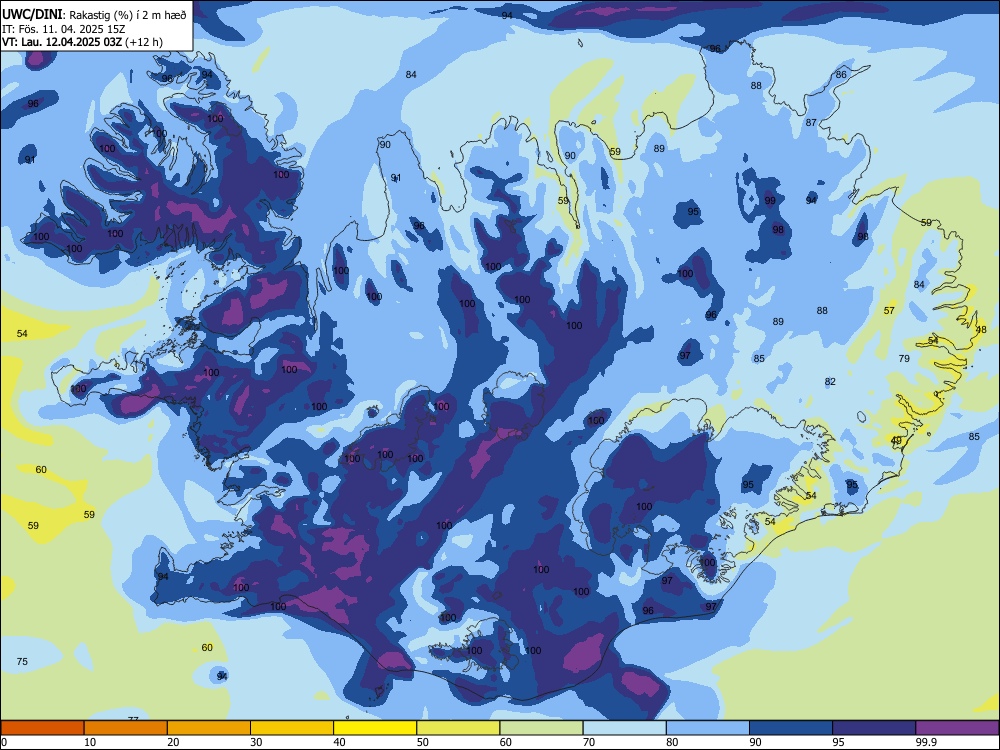1000x750 pixels.
Task: Click the 'VT: Lau. 12.04.2025 03Z (+12 h)' line
Action: 82,42
